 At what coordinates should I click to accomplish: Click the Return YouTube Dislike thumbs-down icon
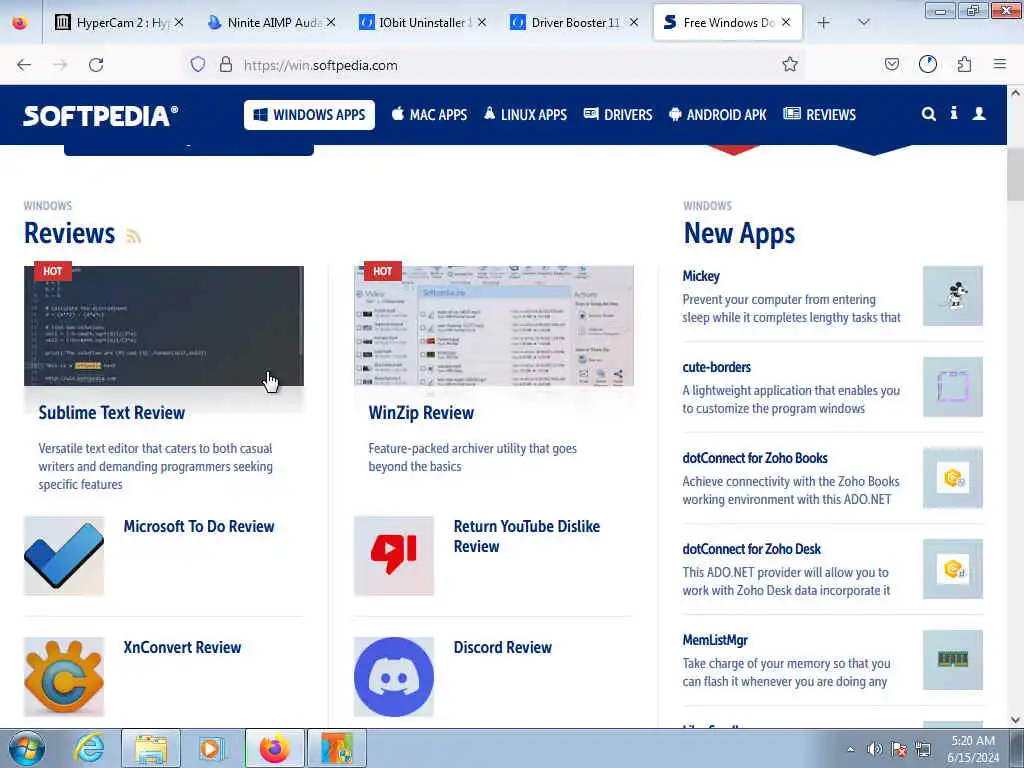pos(394,556)
